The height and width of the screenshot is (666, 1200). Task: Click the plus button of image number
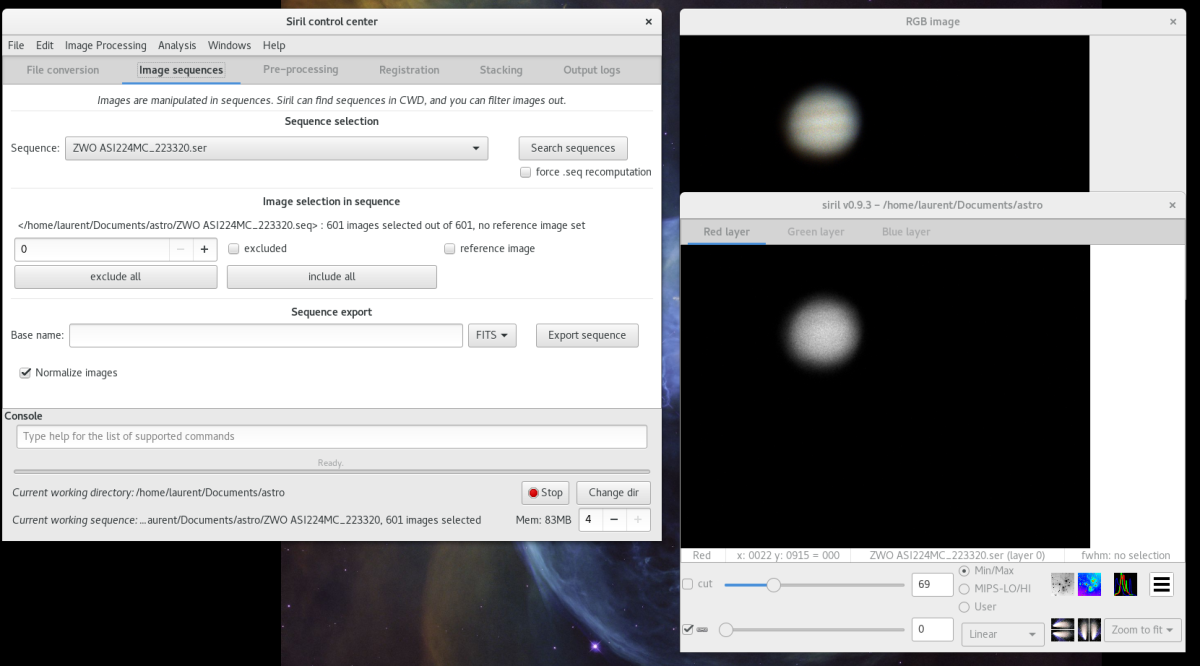click(204, 249)
